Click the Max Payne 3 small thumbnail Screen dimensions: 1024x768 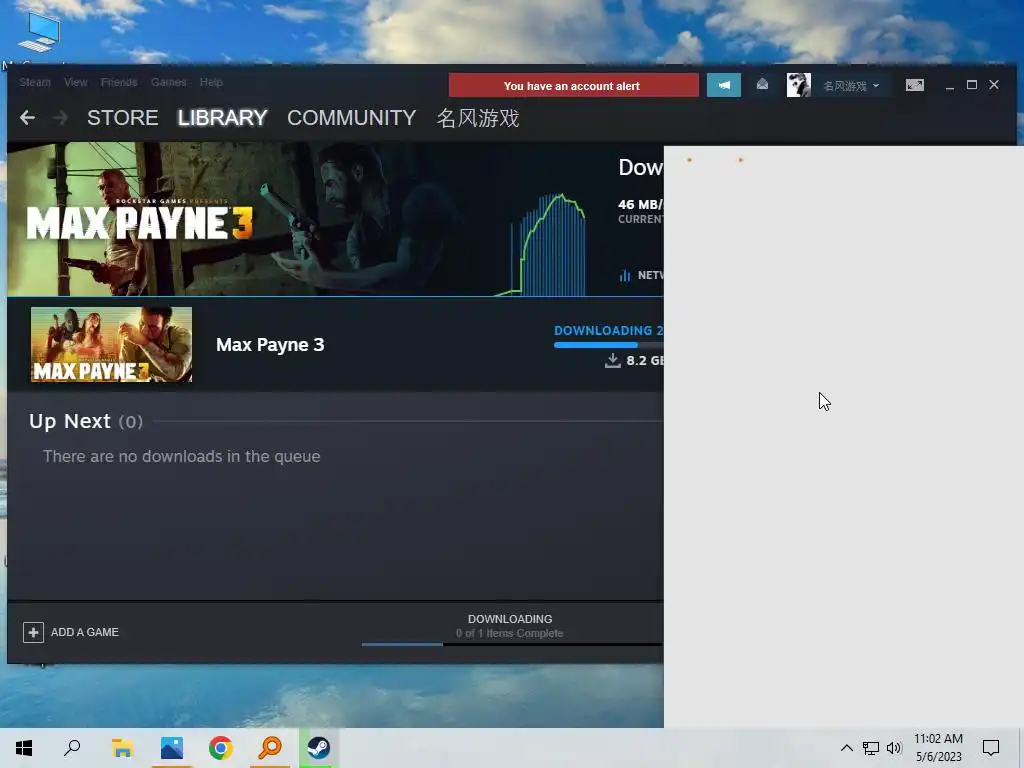point(111,344)
